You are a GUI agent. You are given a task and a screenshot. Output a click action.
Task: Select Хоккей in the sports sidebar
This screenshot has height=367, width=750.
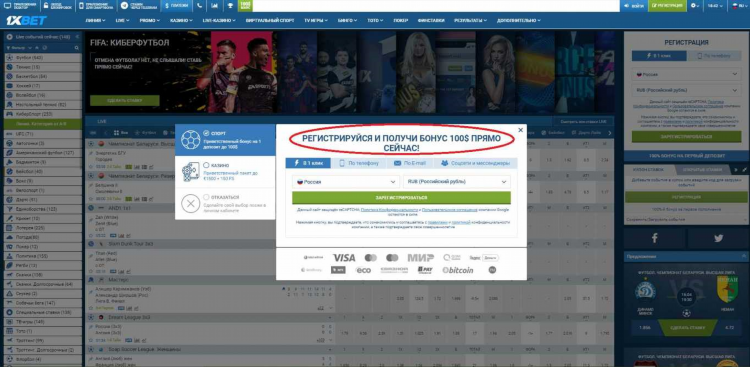(42, 86)
